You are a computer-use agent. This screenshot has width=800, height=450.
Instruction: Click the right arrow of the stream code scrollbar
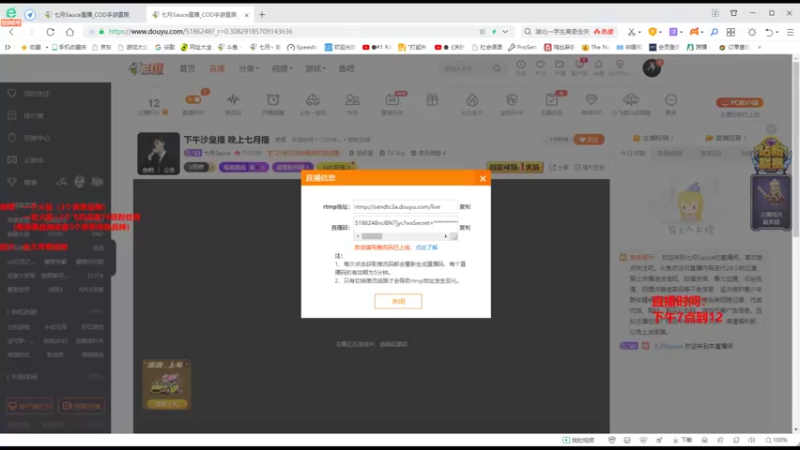pos(445,236)
